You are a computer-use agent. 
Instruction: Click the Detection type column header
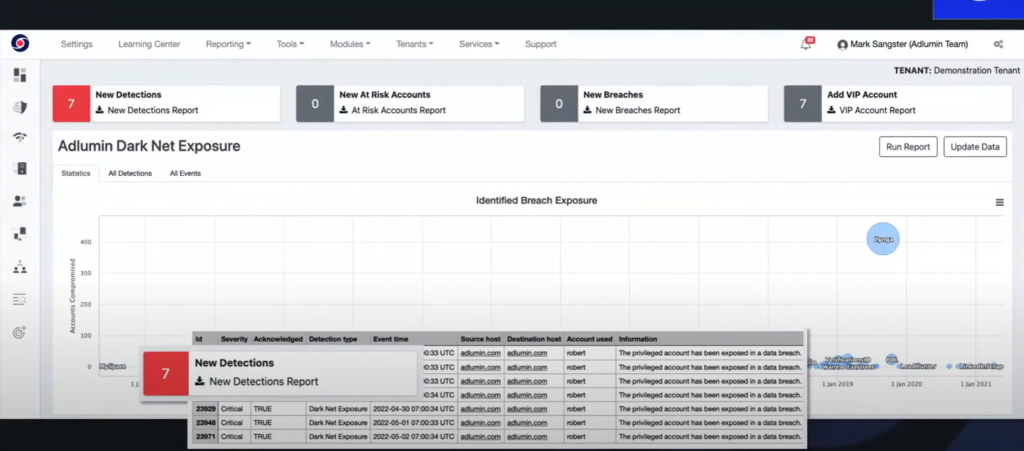[x=333, y=339]
